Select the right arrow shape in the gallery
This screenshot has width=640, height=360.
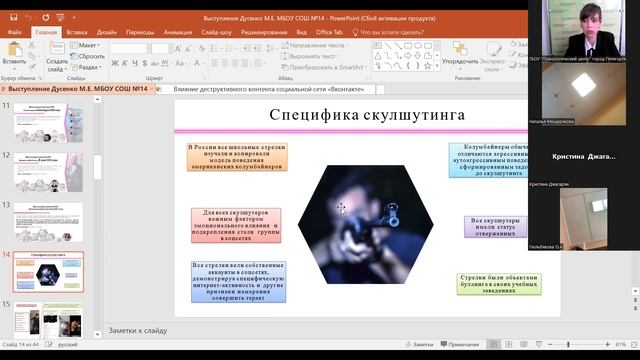click(407, 56)
